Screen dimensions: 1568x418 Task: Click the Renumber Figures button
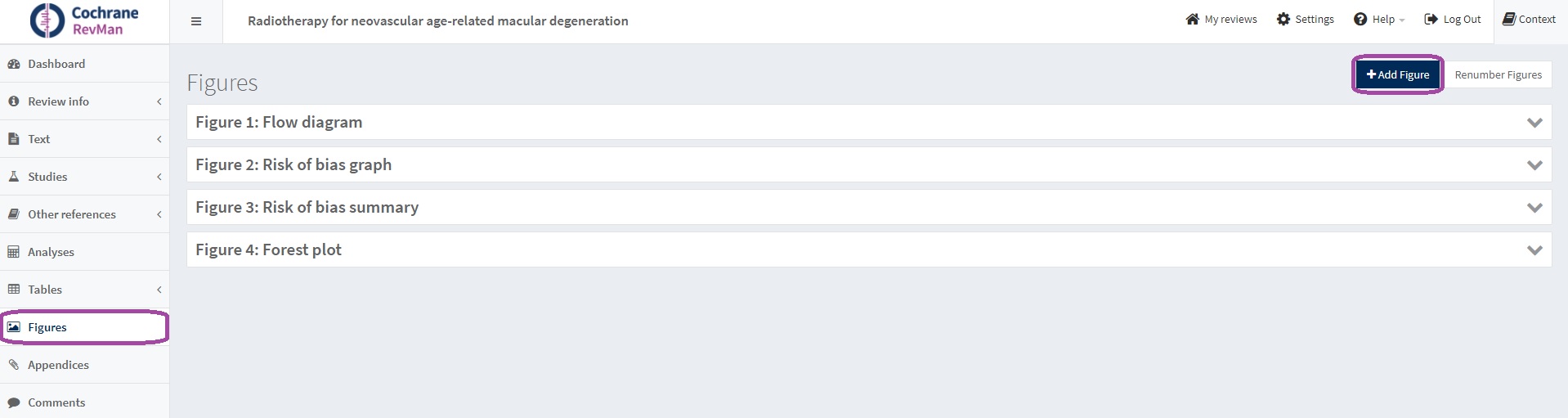tap(1498, 74)
